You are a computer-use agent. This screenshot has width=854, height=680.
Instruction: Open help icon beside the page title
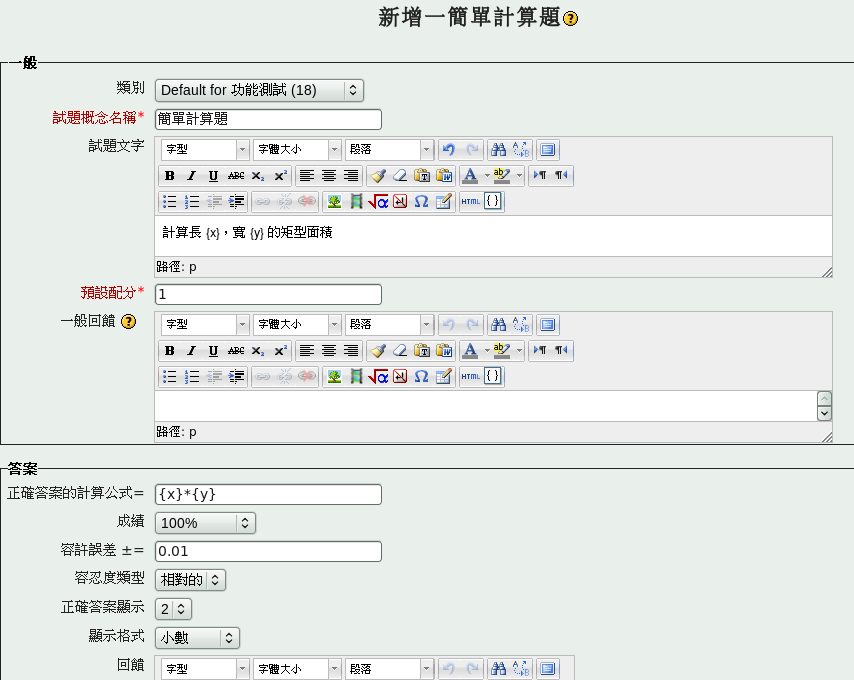pos(571,19)
